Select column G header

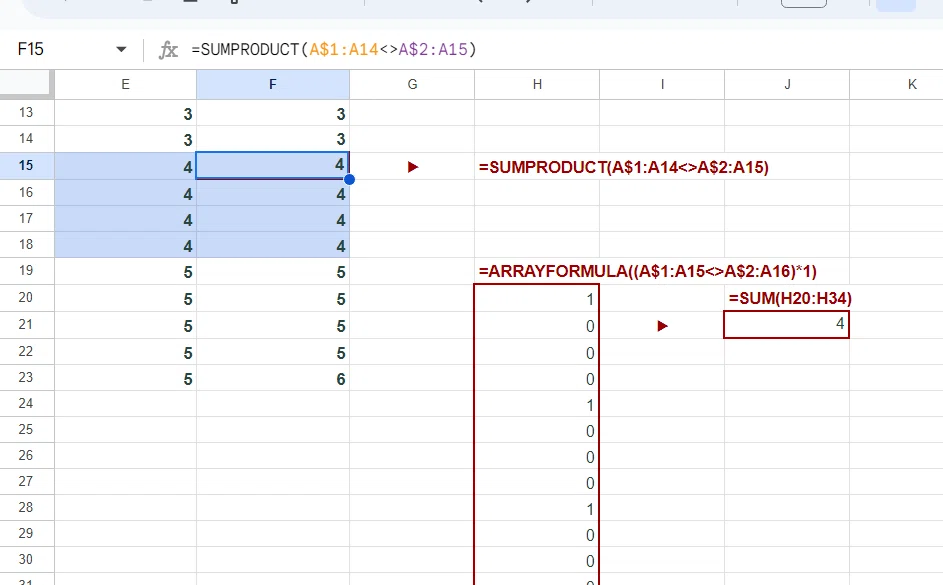[x=412, y=84]
